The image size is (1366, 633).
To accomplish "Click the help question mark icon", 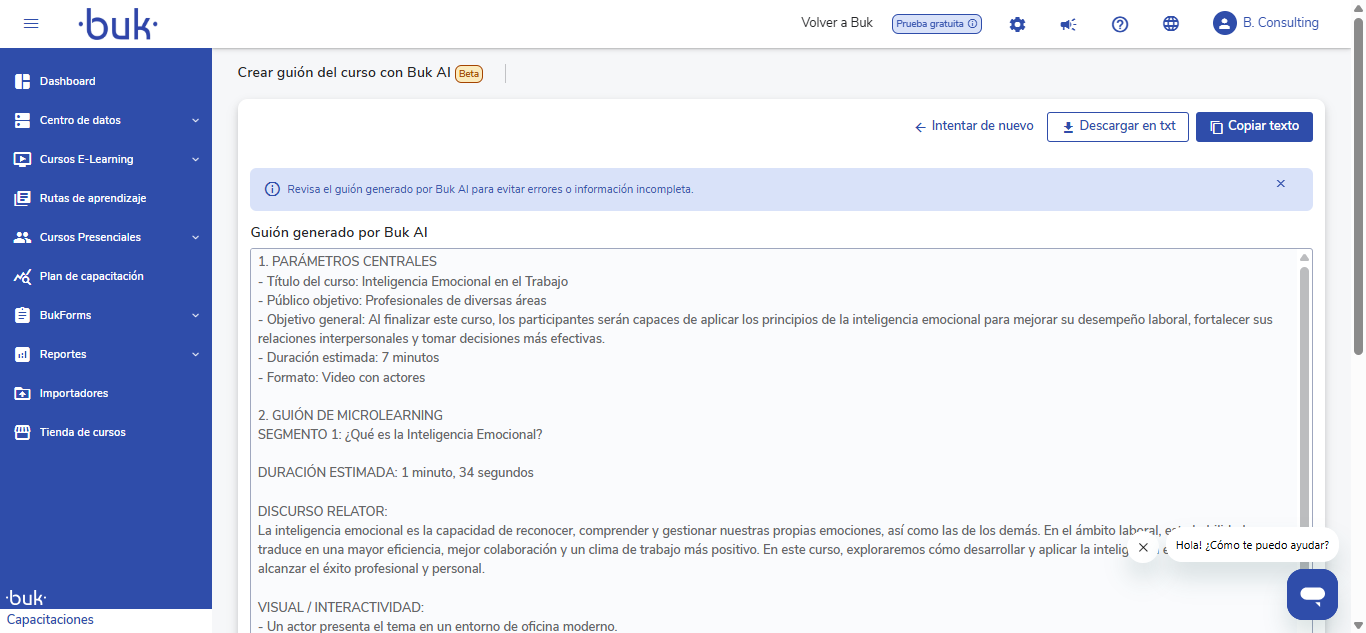I will tap(1120, 24).
